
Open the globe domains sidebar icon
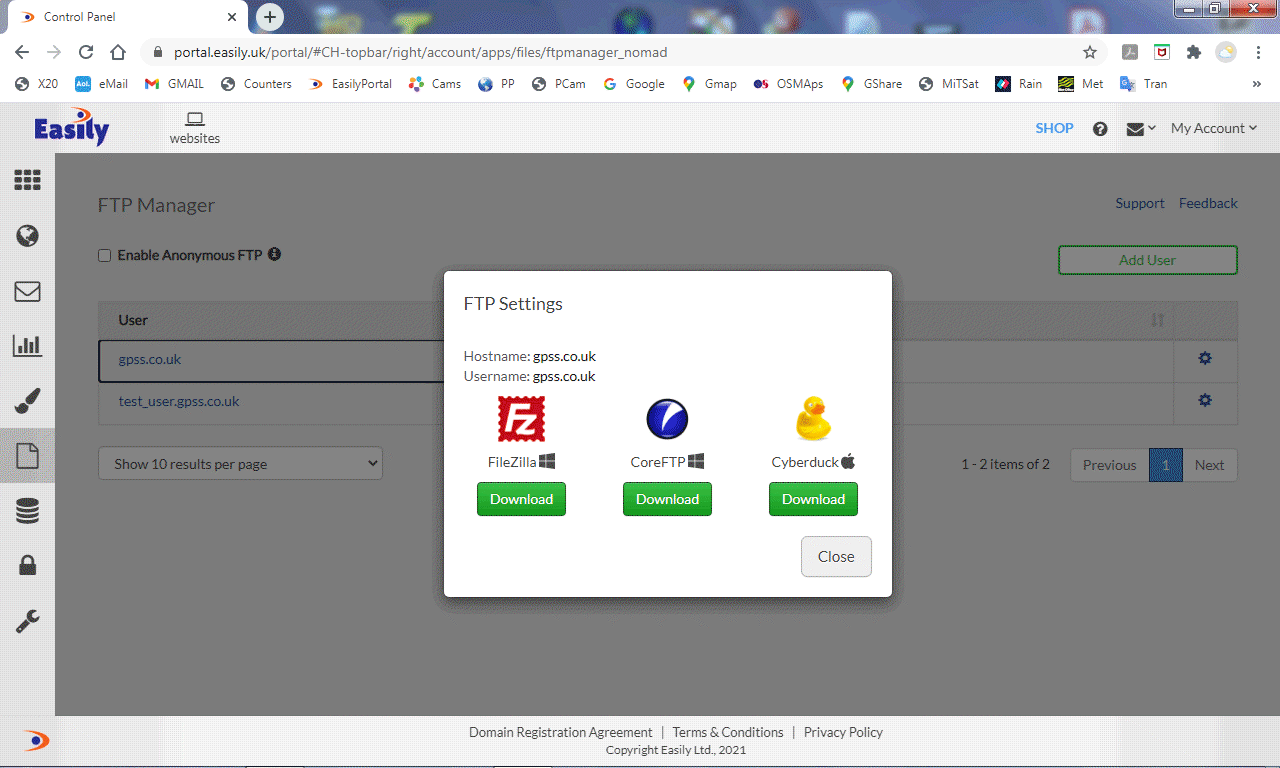click(28, 236)
